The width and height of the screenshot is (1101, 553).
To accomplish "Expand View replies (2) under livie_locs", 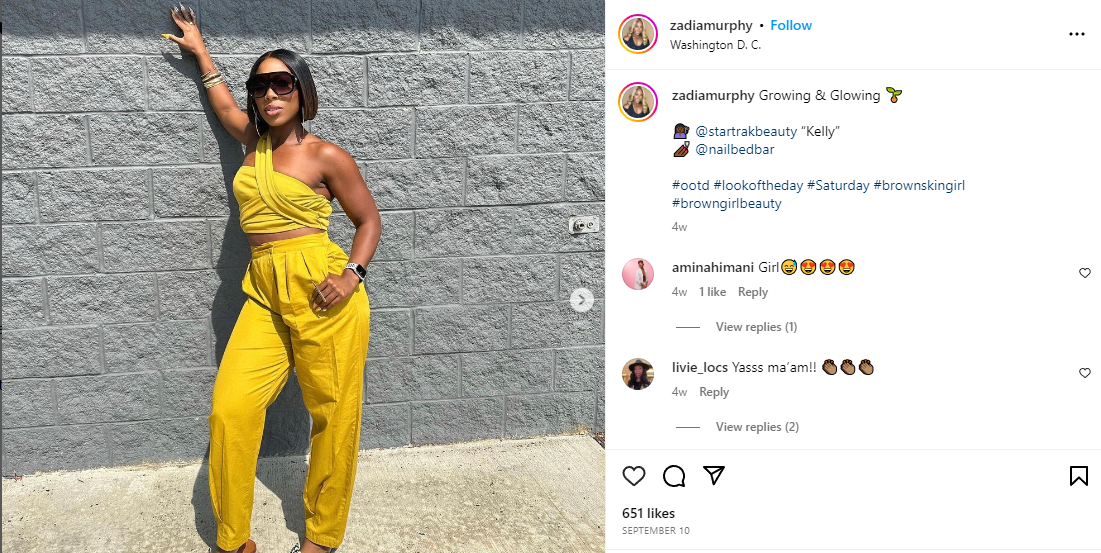I will [x=757, y=426].
